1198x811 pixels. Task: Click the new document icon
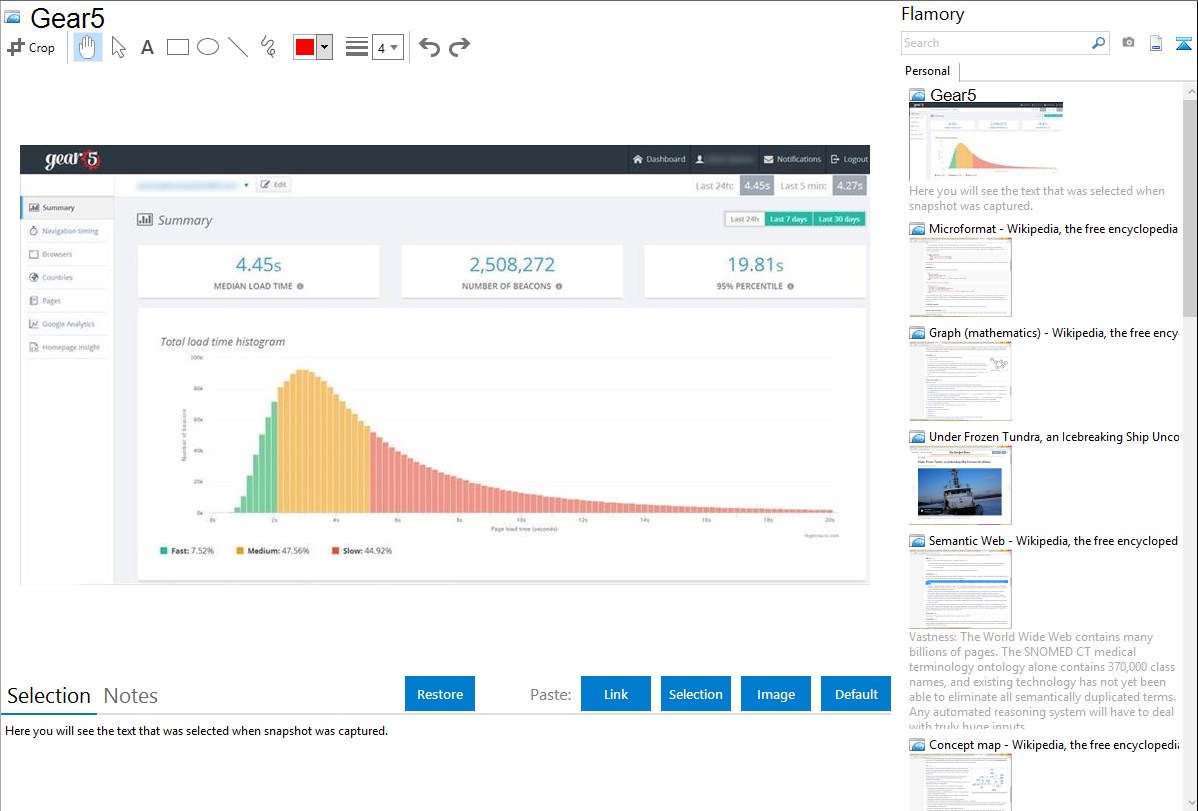(1156, 43)
